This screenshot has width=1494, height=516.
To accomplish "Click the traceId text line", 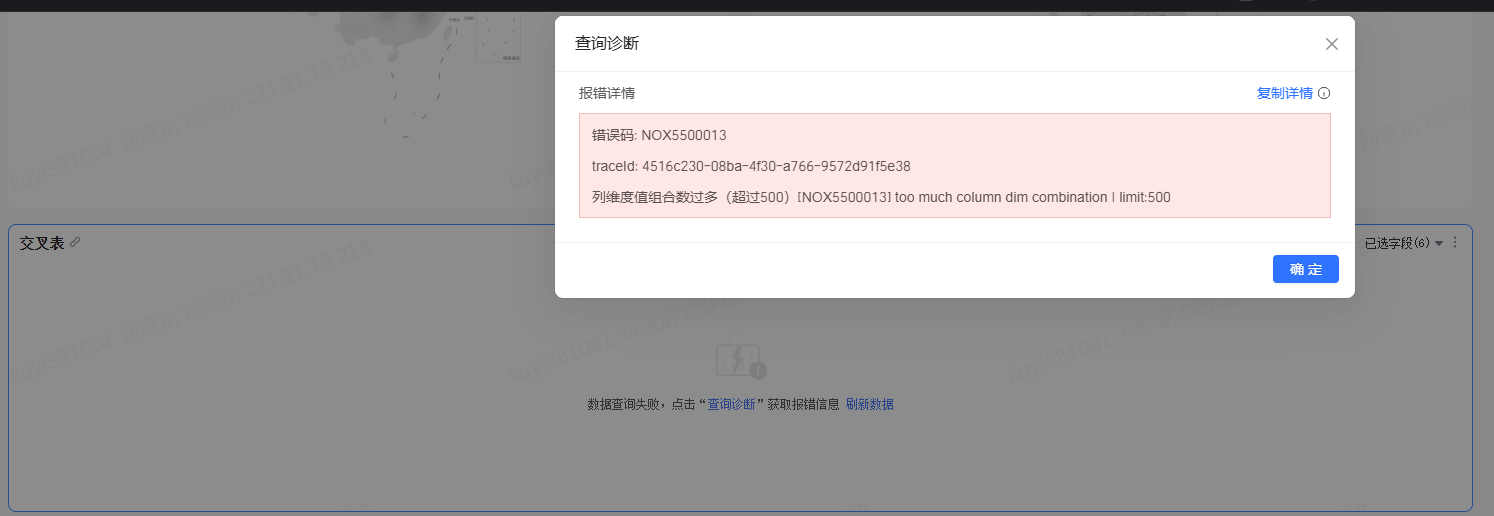I will pyautogui.click(x=750, y=166).
